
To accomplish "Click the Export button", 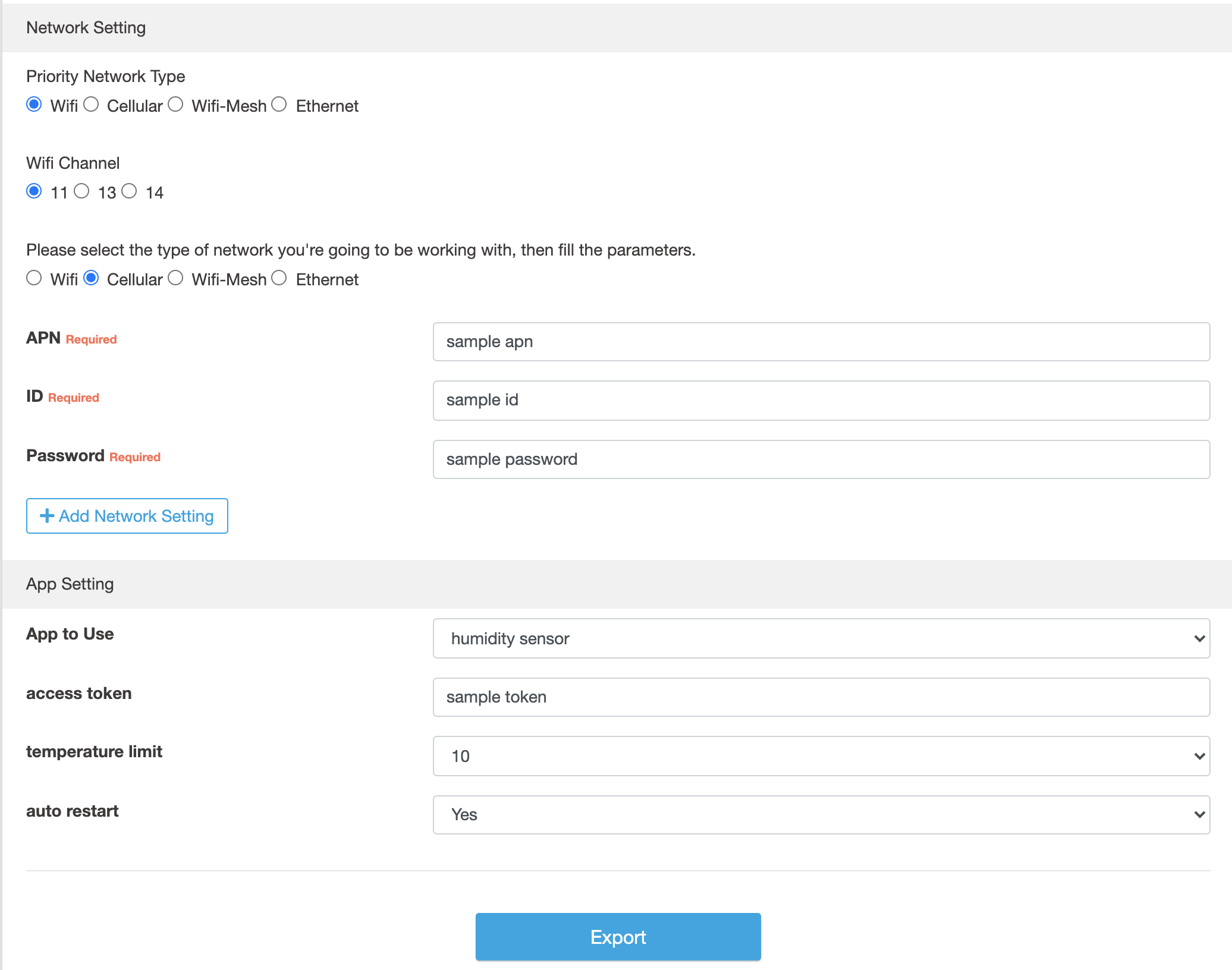I will click(x=618, y=937).
